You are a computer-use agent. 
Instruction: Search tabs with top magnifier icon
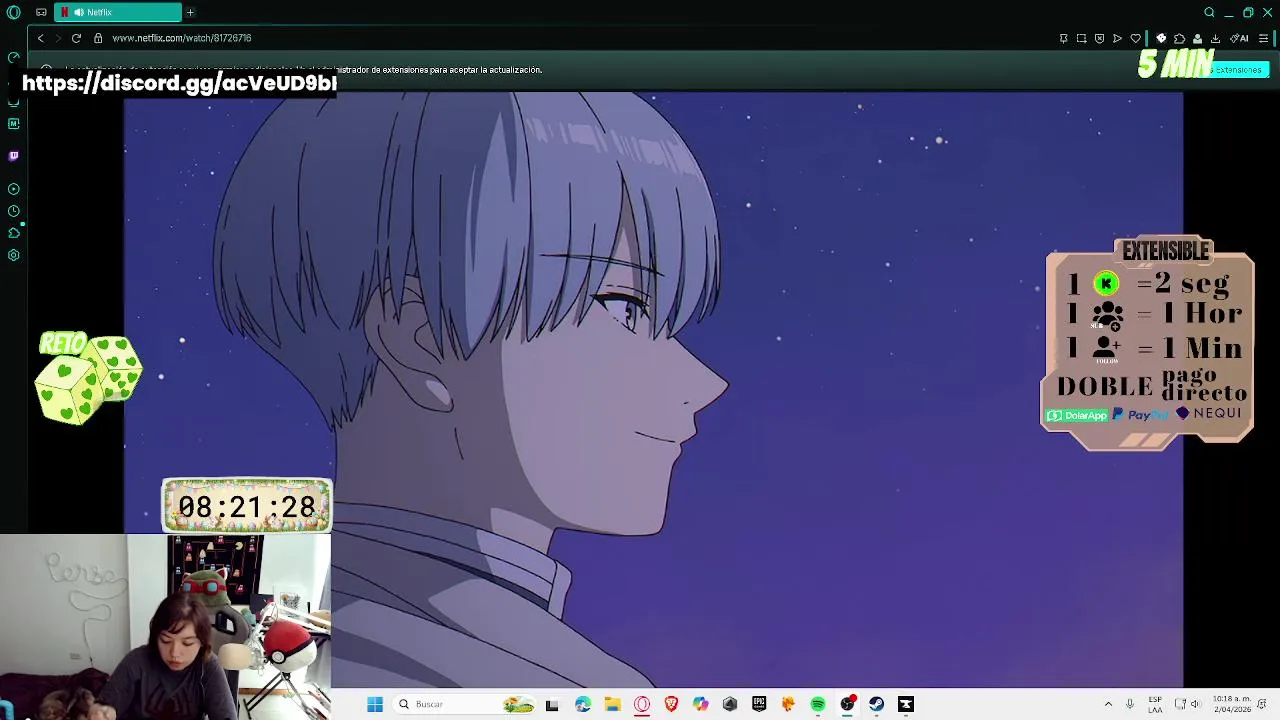(x=1209, y=12)
